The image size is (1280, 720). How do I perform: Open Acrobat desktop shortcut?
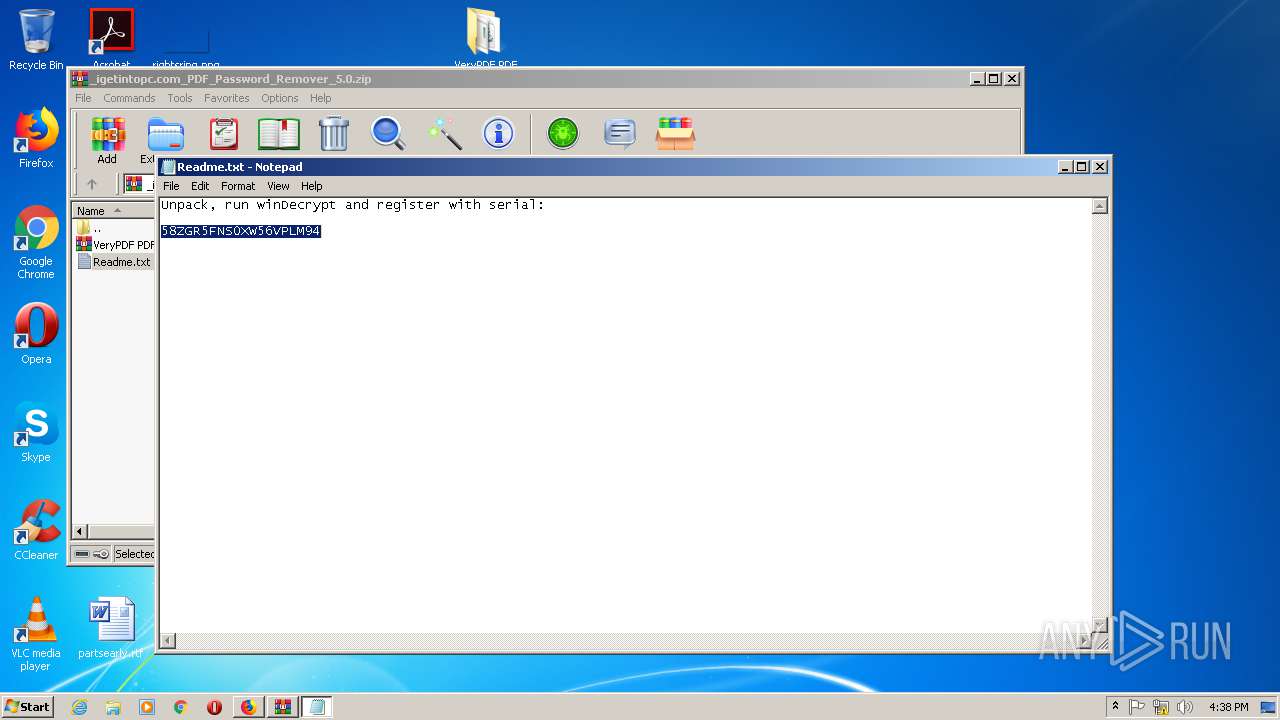click(x=111, y=38)
